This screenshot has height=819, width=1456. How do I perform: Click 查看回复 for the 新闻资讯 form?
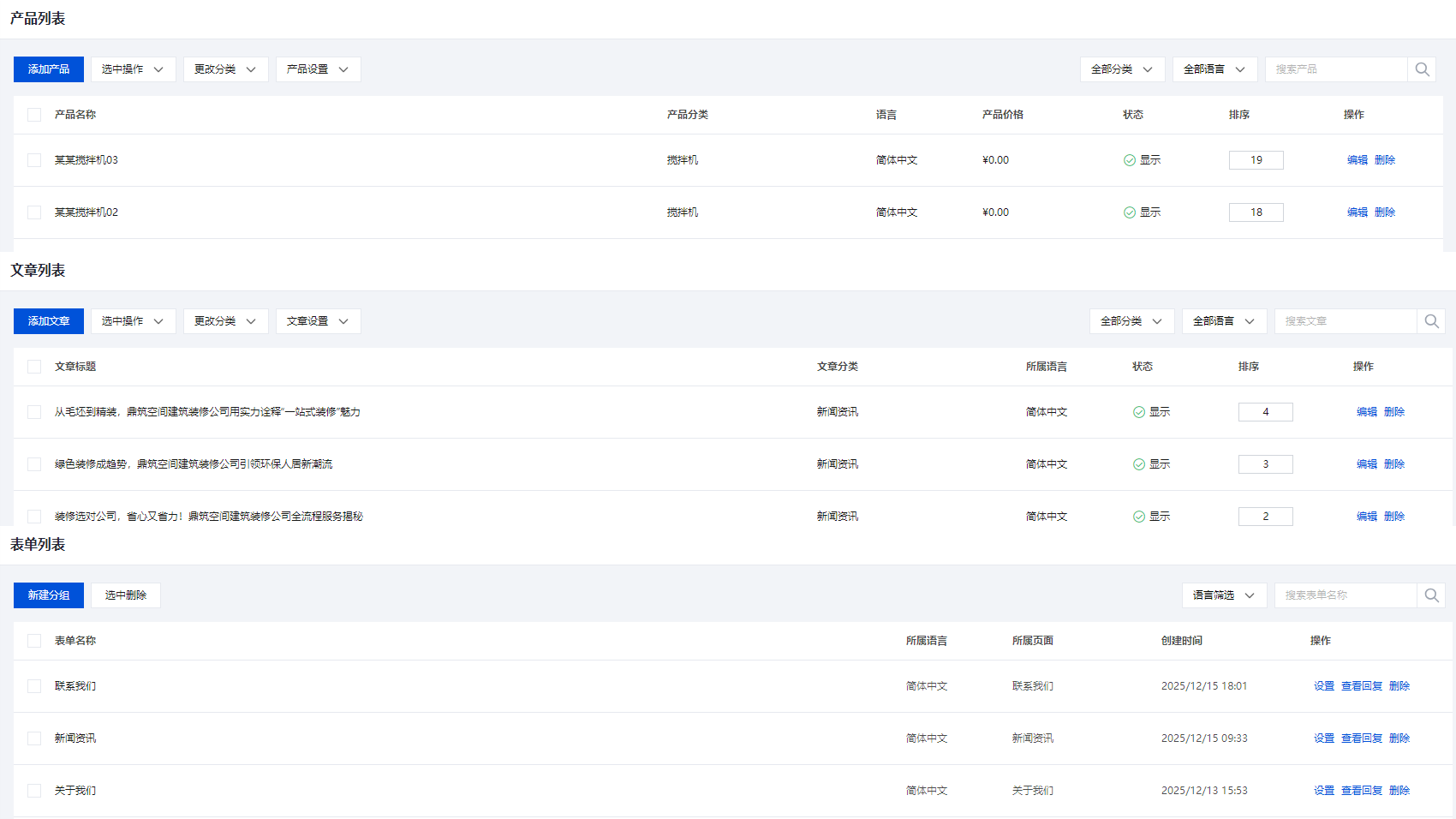pos(1362,738)
